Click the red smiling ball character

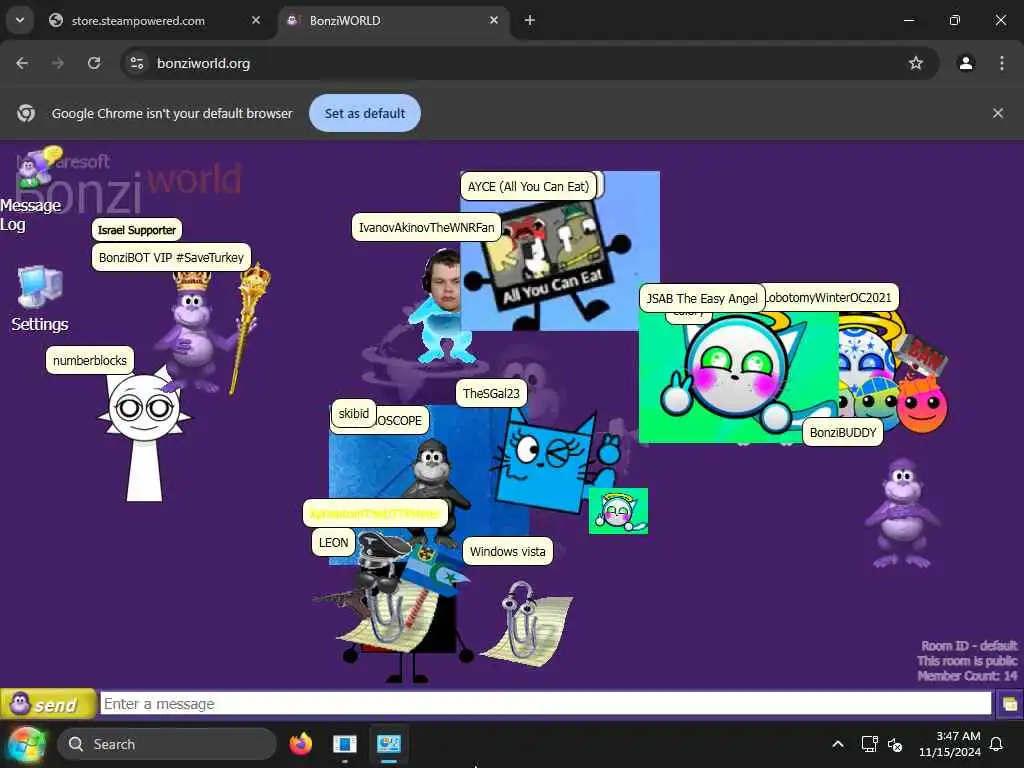tap(921, 405)
